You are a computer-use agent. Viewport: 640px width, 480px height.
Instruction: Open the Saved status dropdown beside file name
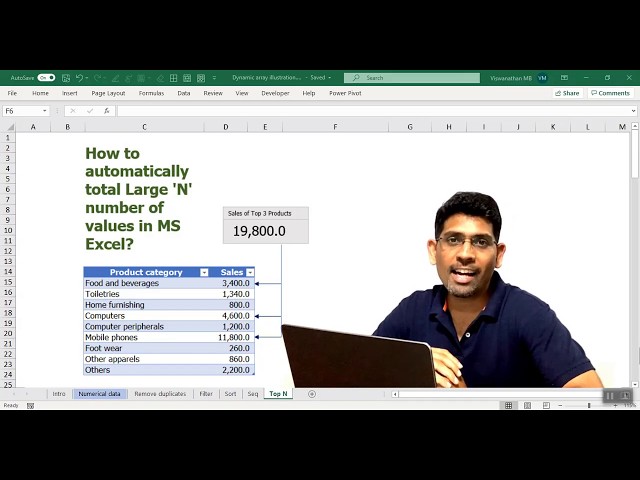[x=329, y=78]
